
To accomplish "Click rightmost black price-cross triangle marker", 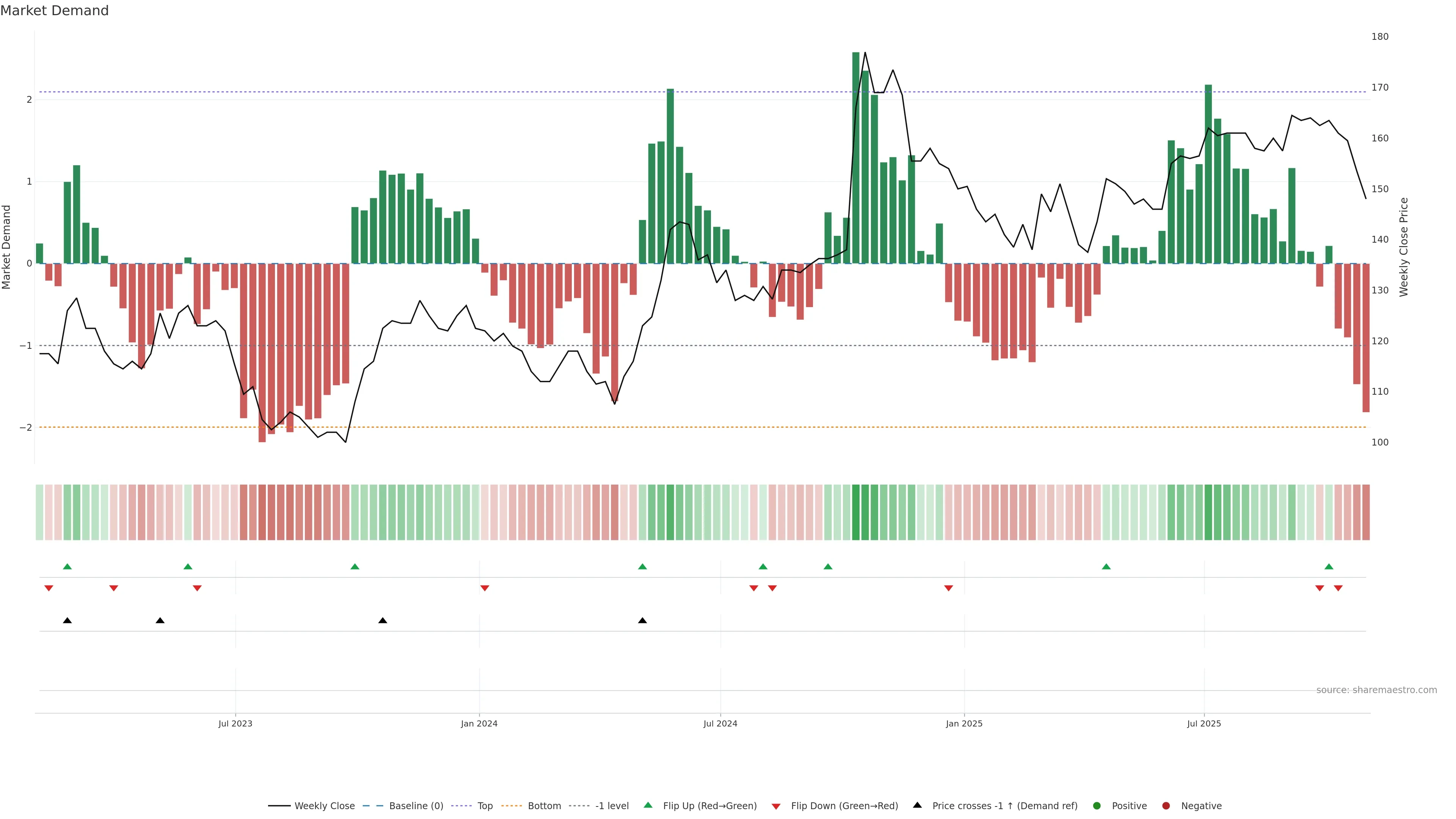I will click(x=642, y=621).
